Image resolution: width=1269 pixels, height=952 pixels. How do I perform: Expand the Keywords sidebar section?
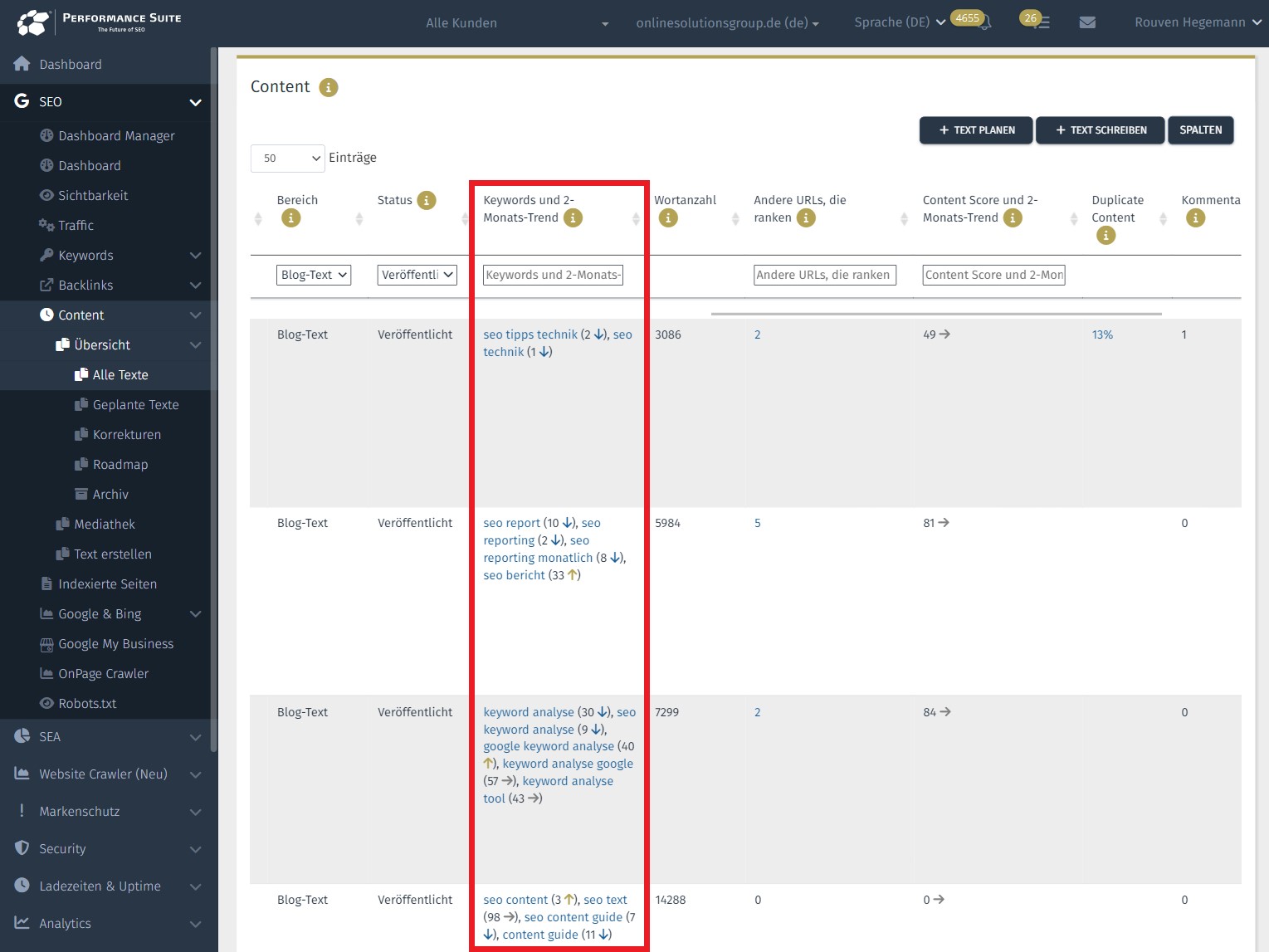196,255
